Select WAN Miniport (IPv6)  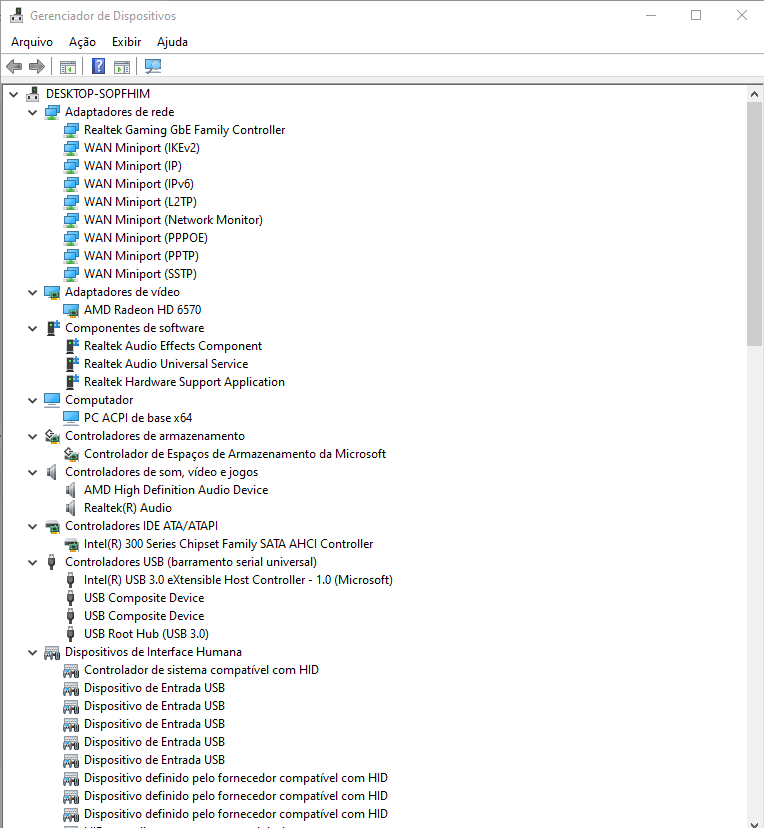click(139, 184)
